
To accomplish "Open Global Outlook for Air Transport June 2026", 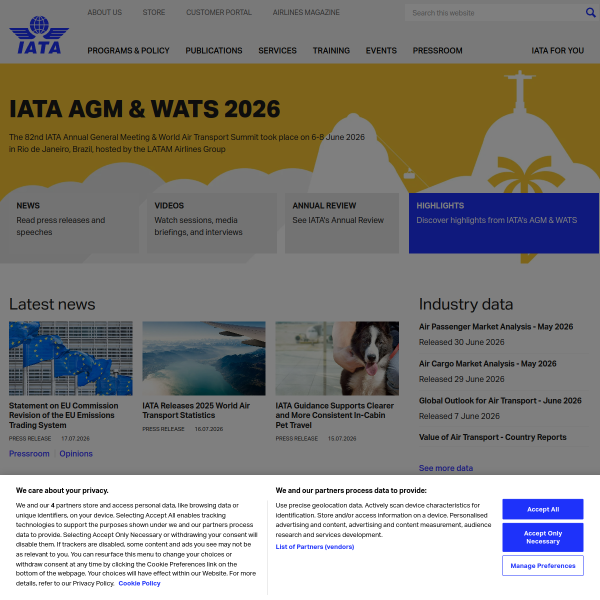I will pyautogui.click(x=500, y=401).
